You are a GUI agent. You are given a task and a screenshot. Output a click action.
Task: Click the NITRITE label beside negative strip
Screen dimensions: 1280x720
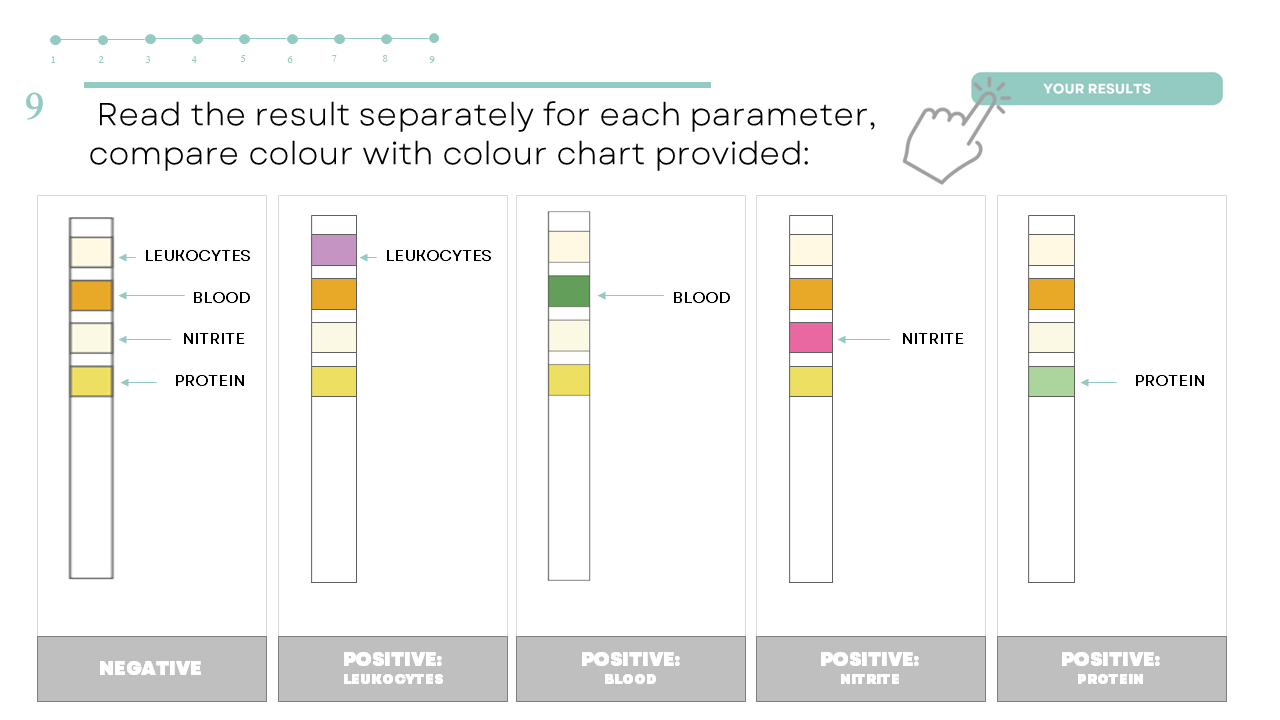tap(213, 339)
